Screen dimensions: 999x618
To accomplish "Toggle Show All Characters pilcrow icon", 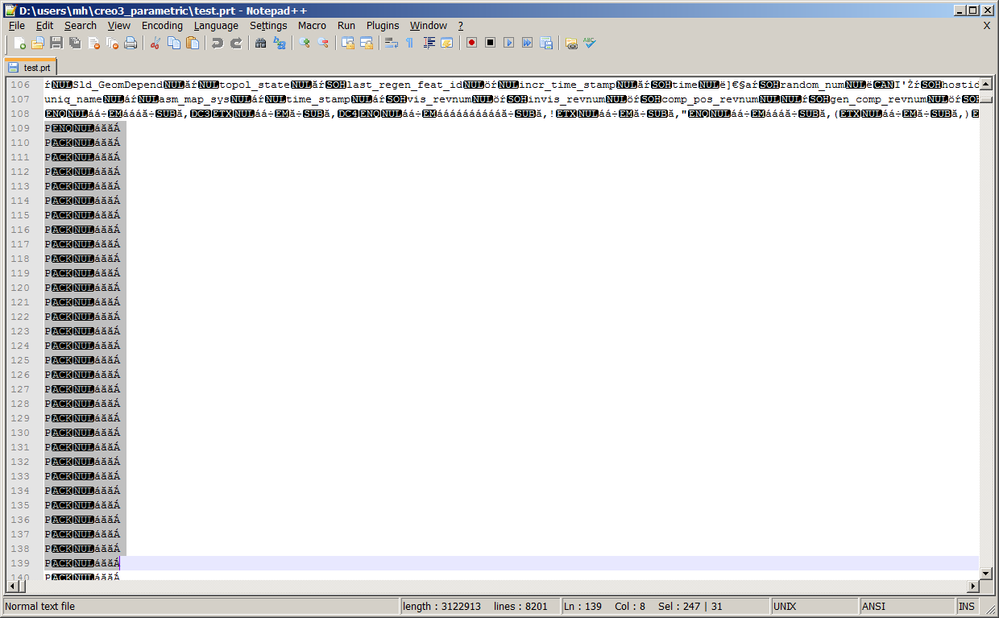I will [410, 43].
